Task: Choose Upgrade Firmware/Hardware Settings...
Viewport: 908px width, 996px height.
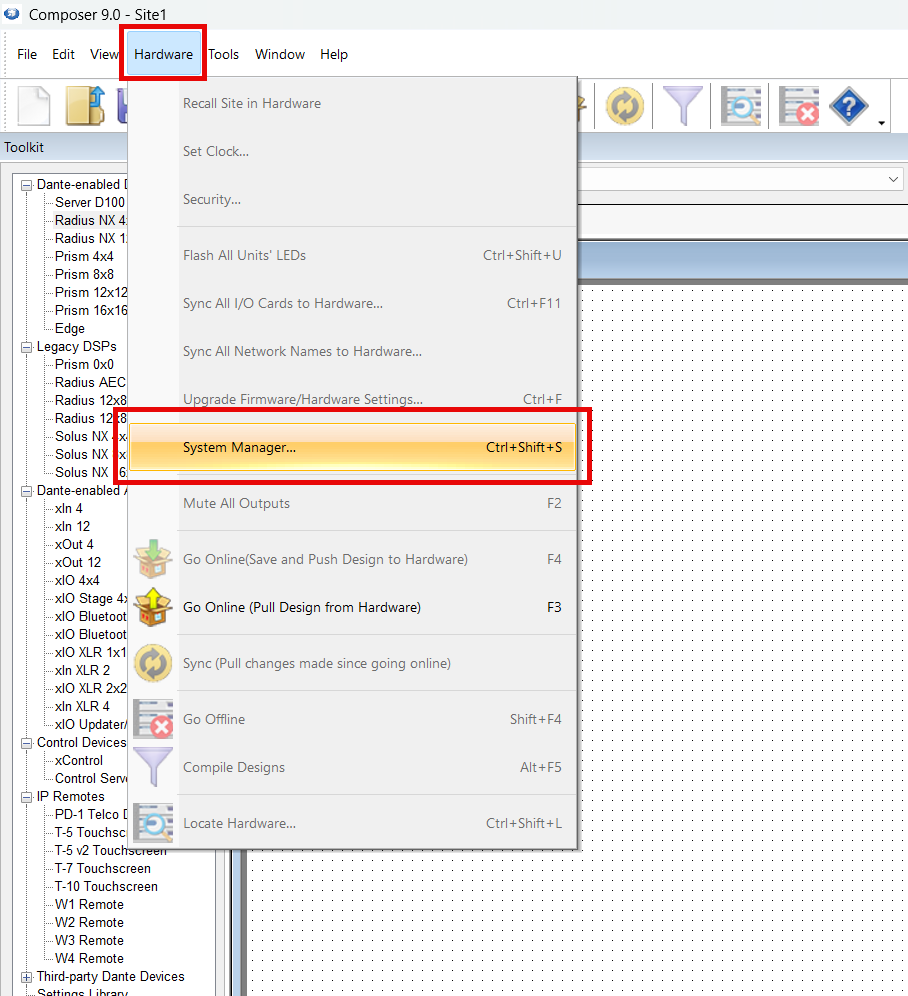Action: click(x=353, y=400)
